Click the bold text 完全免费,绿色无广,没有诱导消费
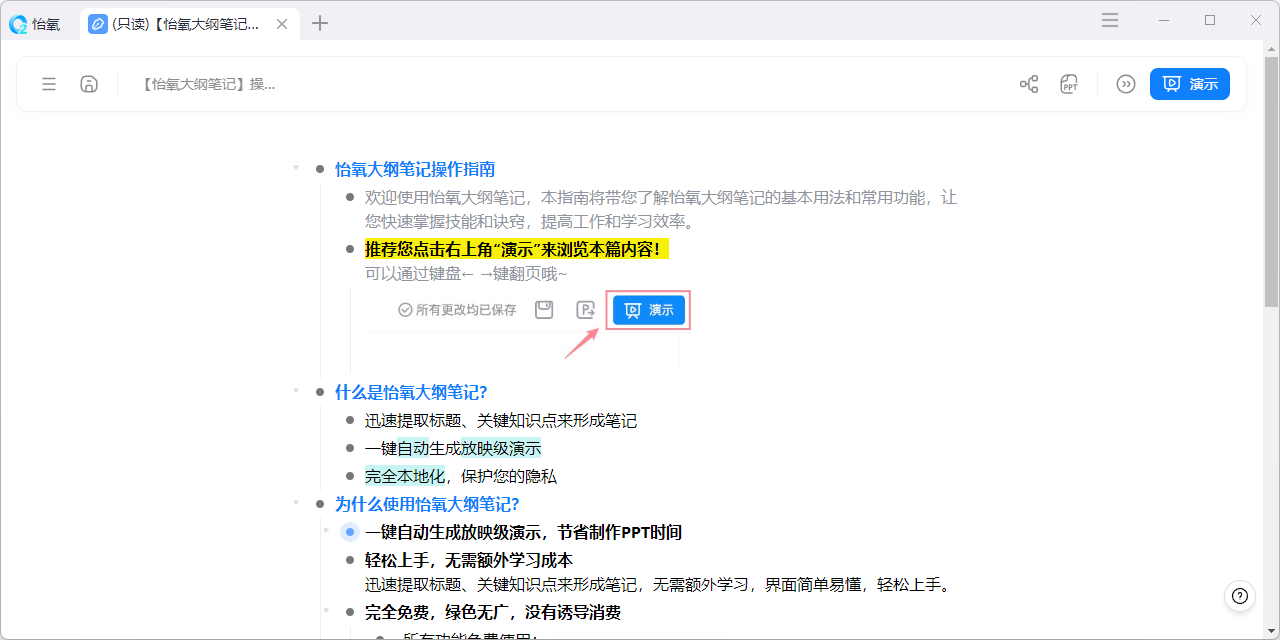The image size is (1280, 640). (493, 612)
